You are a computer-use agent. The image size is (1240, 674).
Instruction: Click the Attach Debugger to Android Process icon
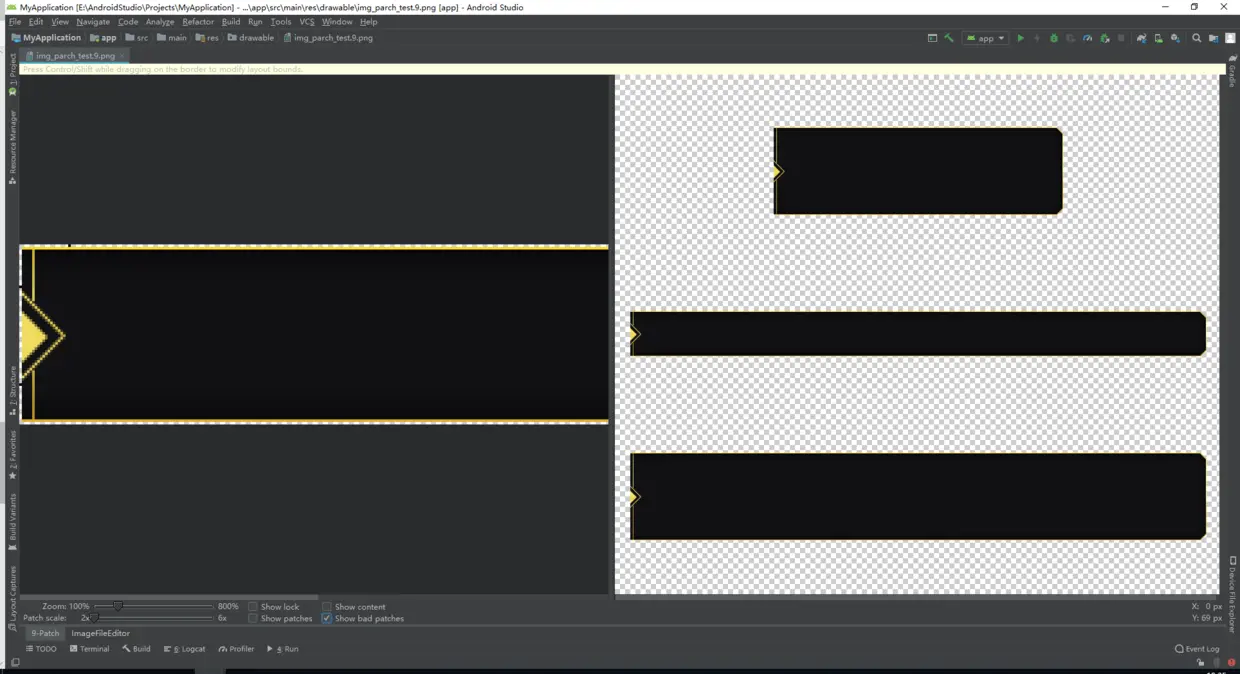tap(1105, 38)
